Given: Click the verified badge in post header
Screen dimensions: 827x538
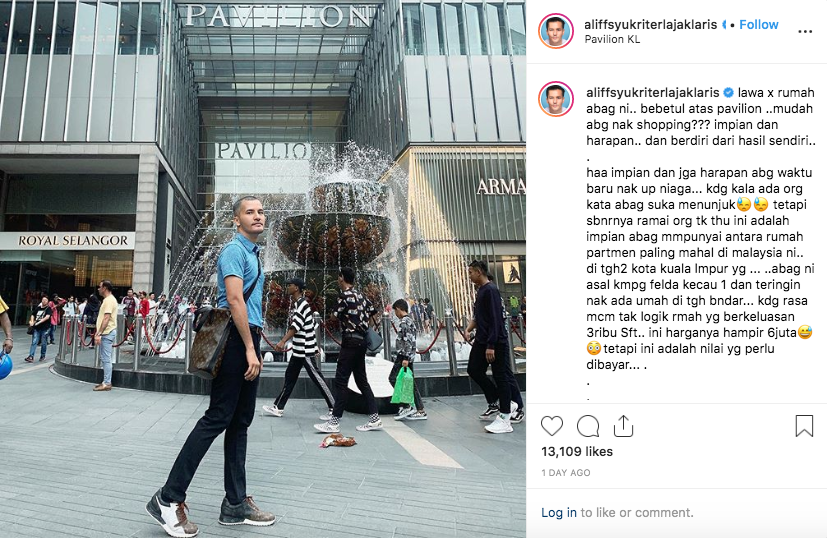Looking at the screenshot, I should point(724,24).
